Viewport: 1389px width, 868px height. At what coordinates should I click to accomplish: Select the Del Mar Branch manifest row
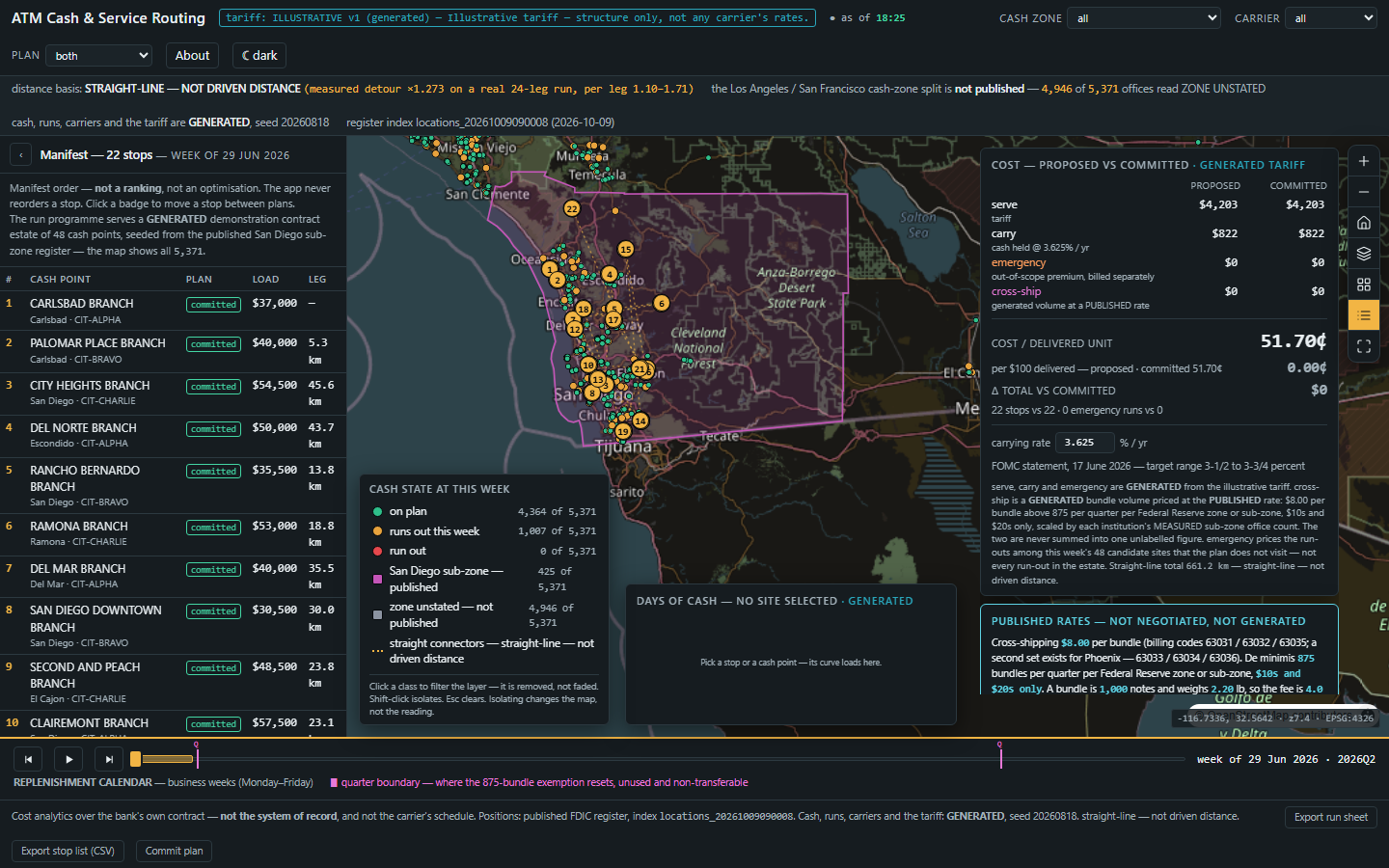tap(174, 576)
